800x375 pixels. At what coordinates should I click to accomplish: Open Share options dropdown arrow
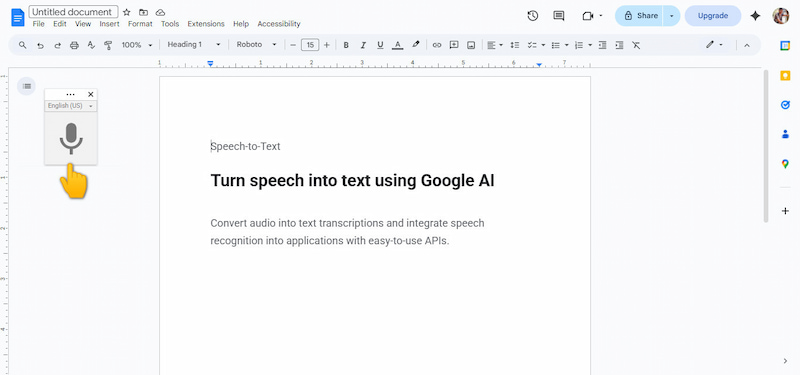click(671, 16)
